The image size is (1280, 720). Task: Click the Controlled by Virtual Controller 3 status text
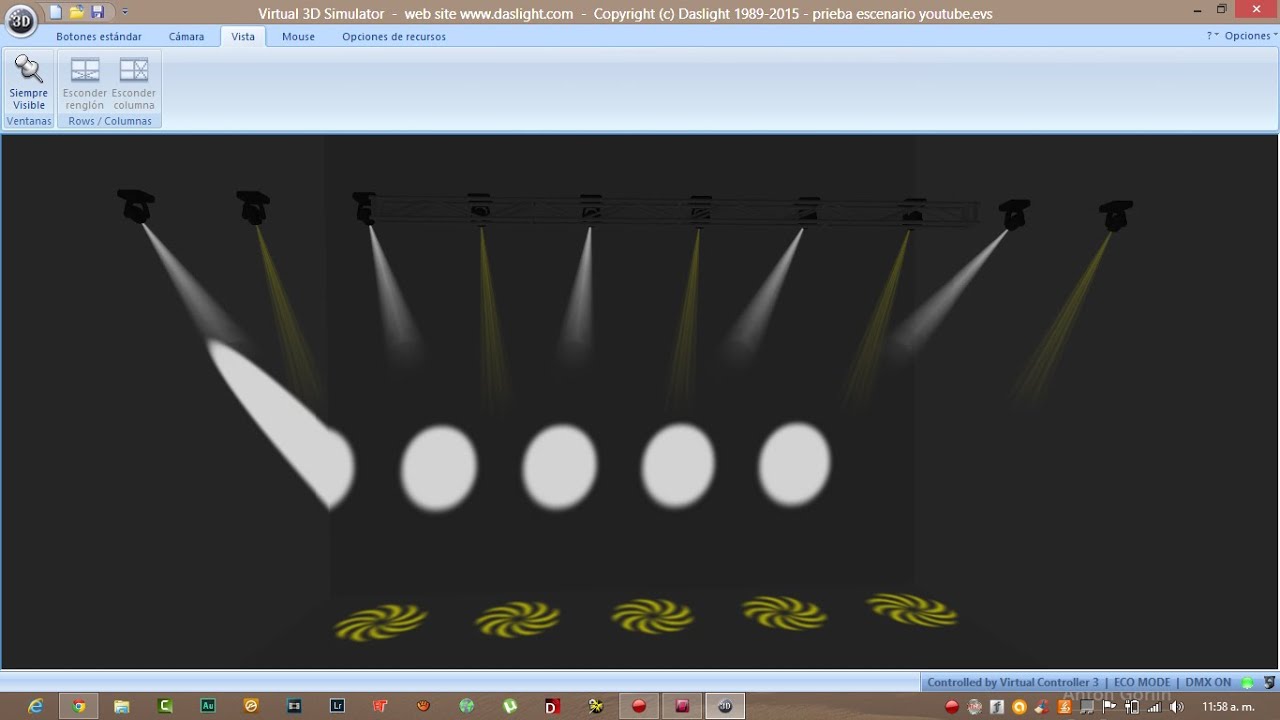coord(1012,682)
